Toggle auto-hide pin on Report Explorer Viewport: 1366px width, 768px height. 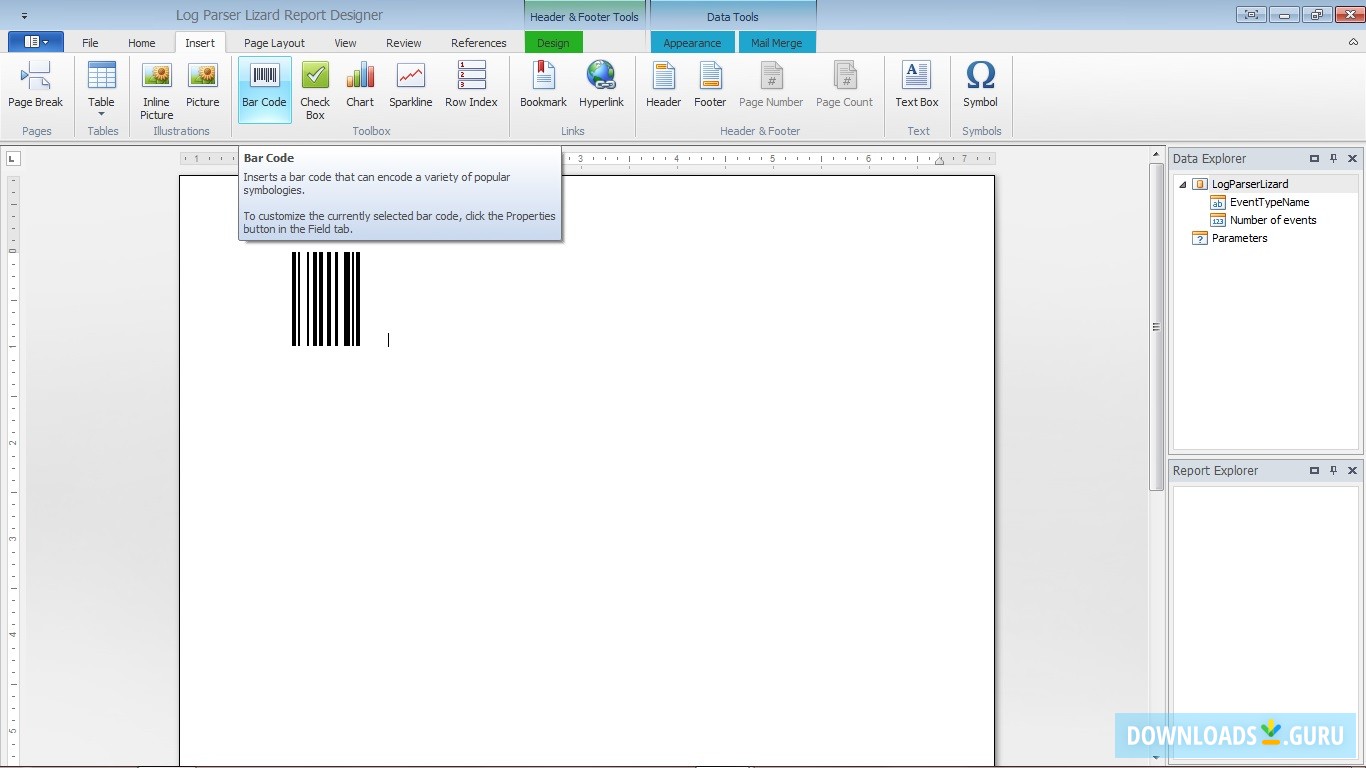(1334, 470)
